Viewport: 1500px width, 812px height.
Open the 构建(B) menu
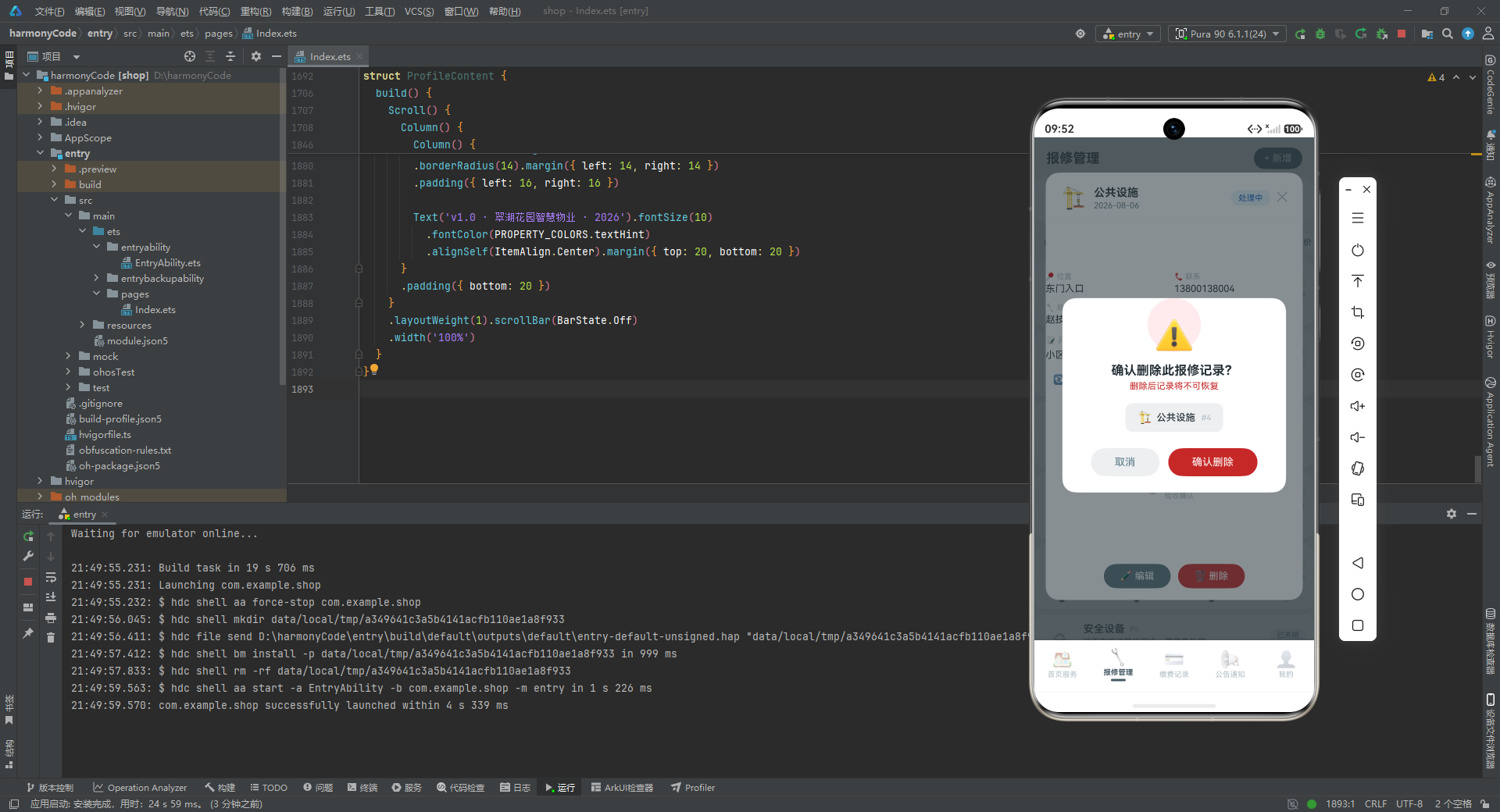[x=297, y=11]
